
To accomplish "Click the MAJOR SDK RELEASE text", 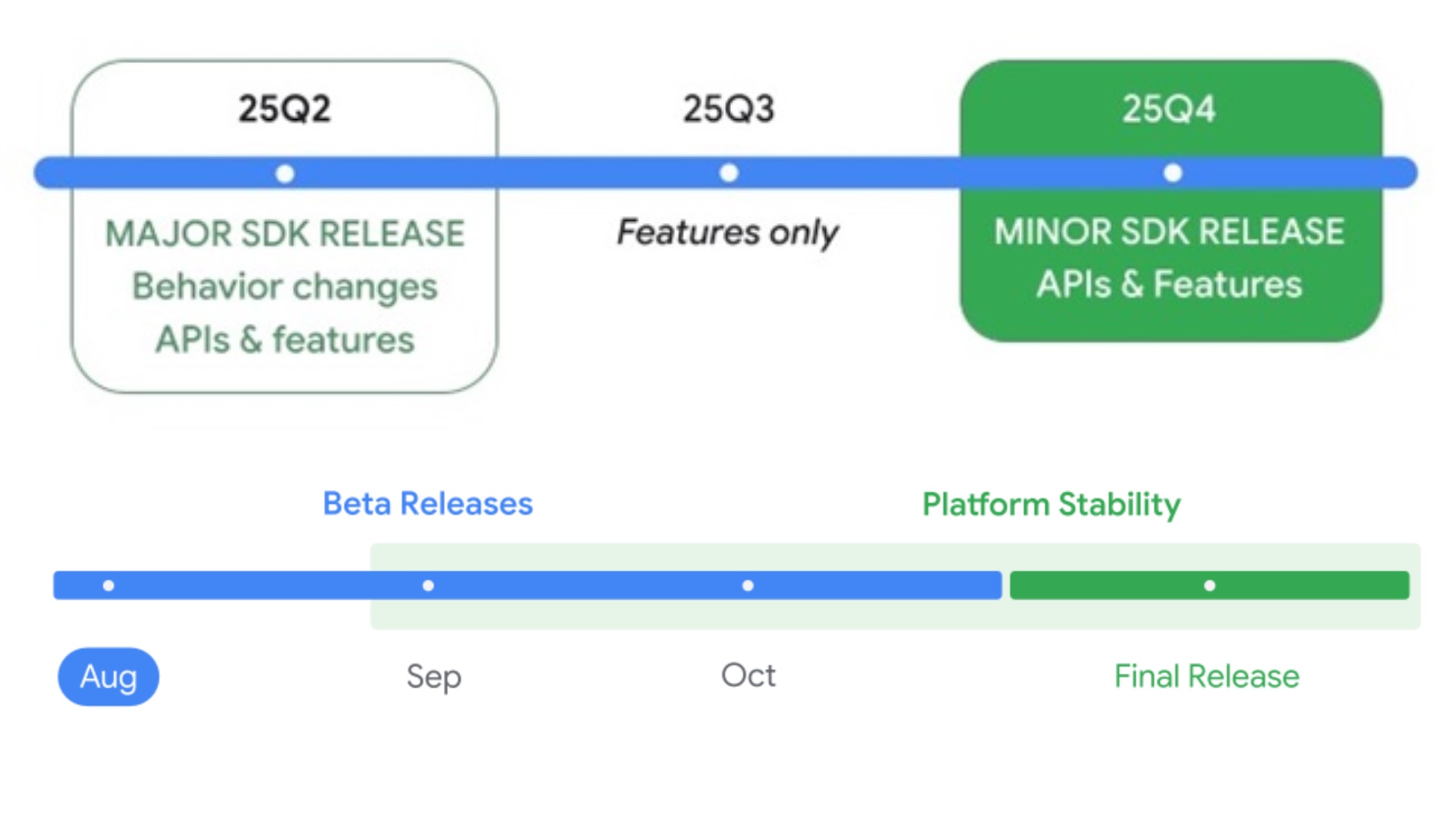I will [284, 233].
